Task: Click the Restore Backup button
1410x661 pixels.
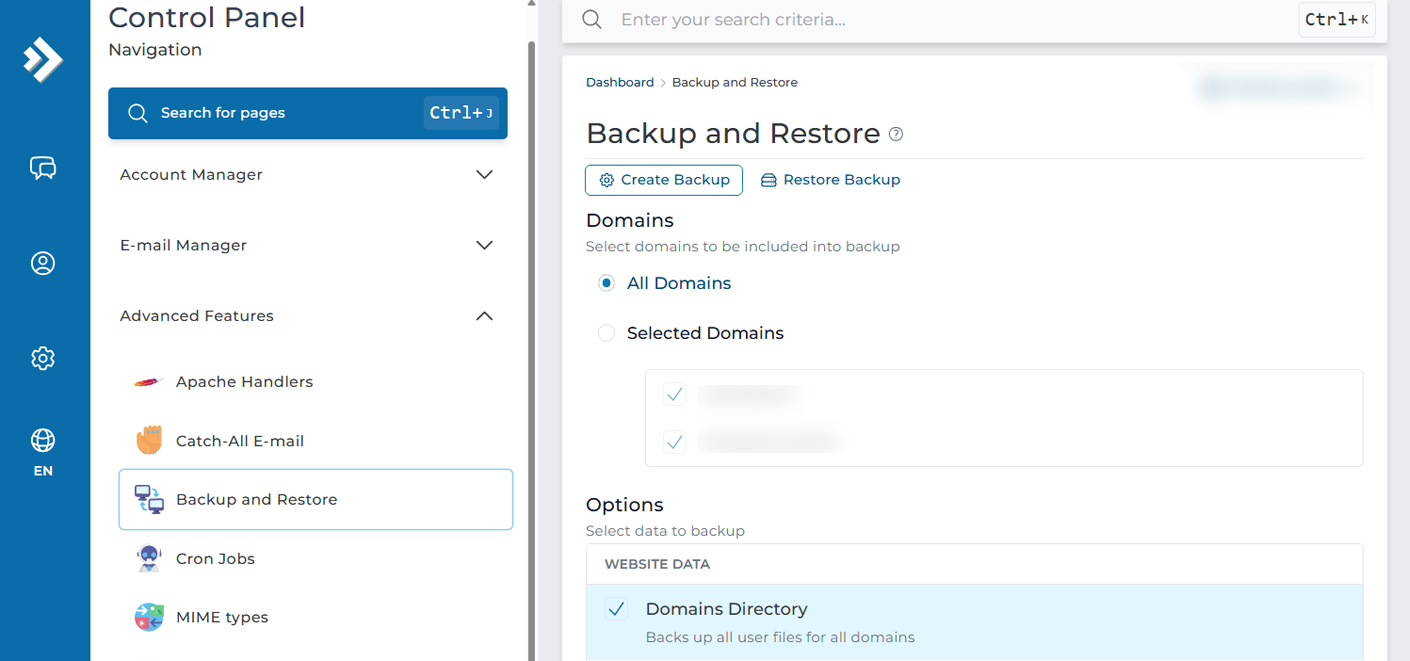Action: (830, 180)
